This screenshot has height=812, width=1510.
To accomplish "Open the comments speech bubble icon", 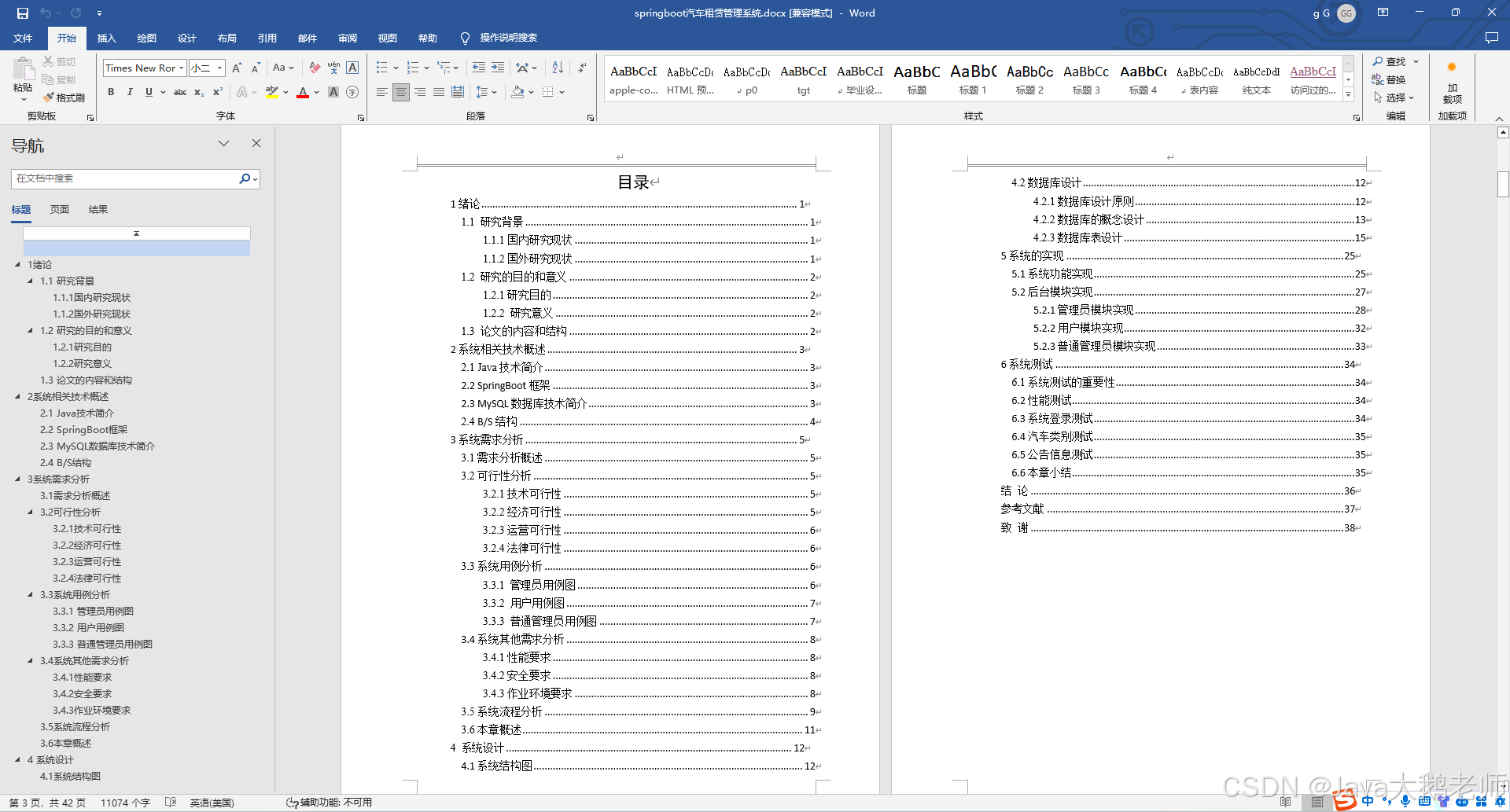I will (1491, 38).
